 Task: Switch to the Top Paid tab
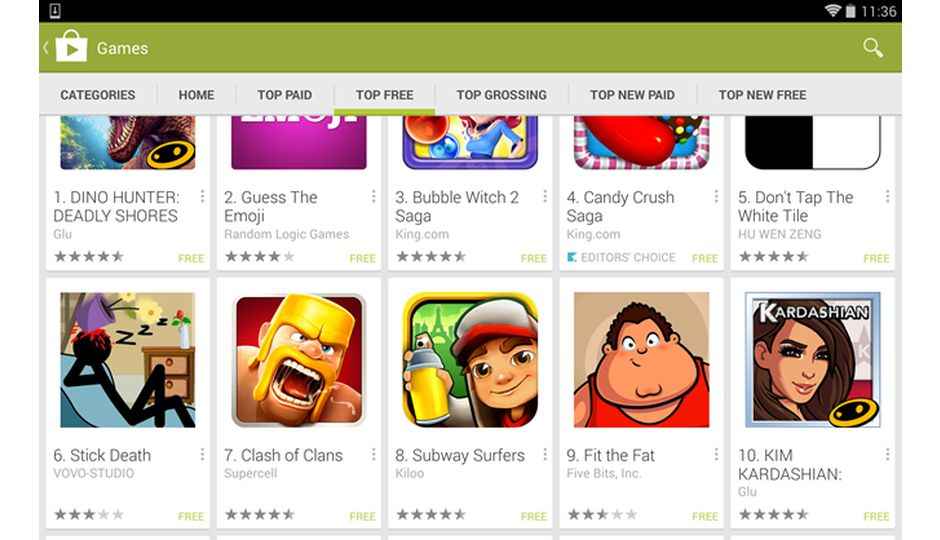point(285,95)
